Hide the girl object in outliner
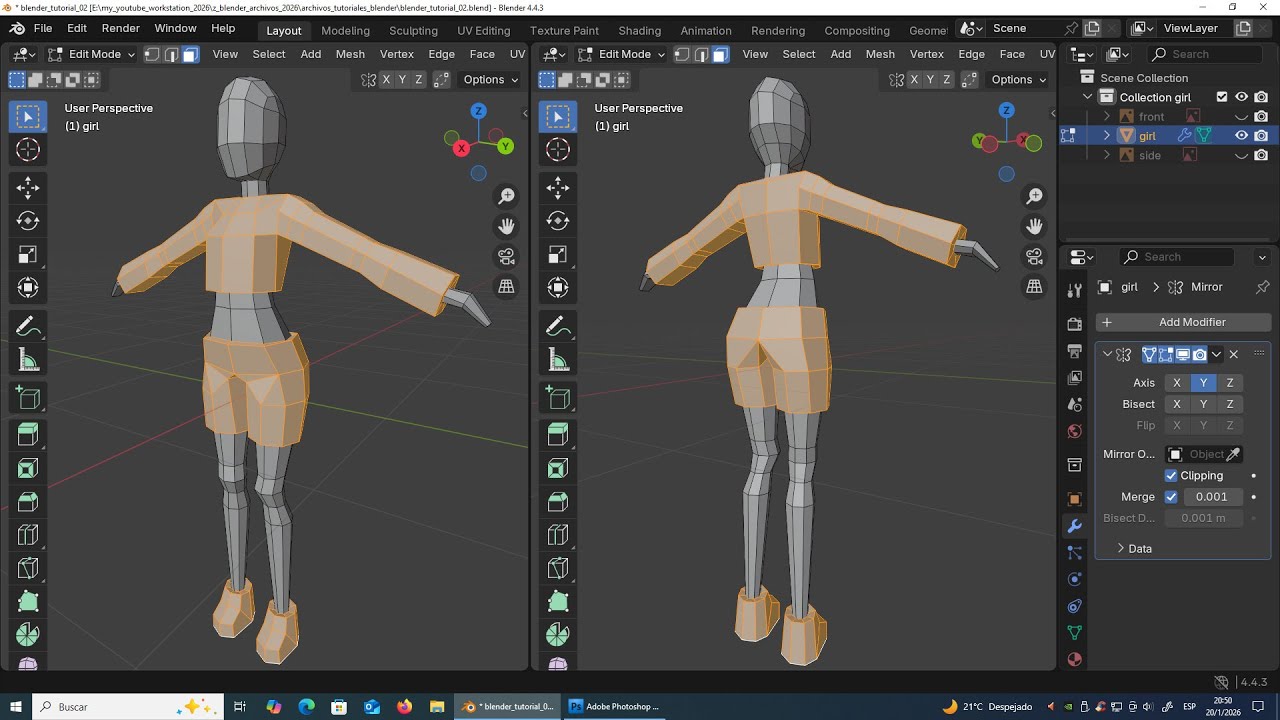Viewport: 1280px width, 720px height. click(x=1242, y=136)
